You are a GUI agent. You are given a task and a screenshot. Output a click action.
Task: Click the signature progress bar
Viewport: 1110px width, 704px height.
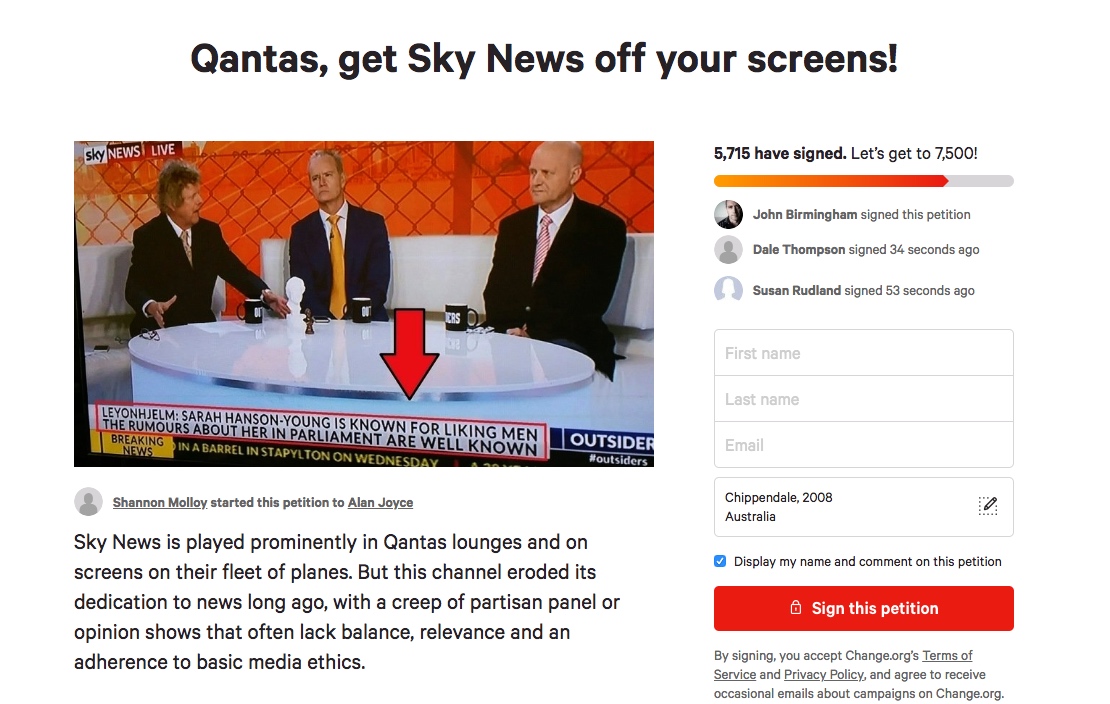tap(864, 181)
